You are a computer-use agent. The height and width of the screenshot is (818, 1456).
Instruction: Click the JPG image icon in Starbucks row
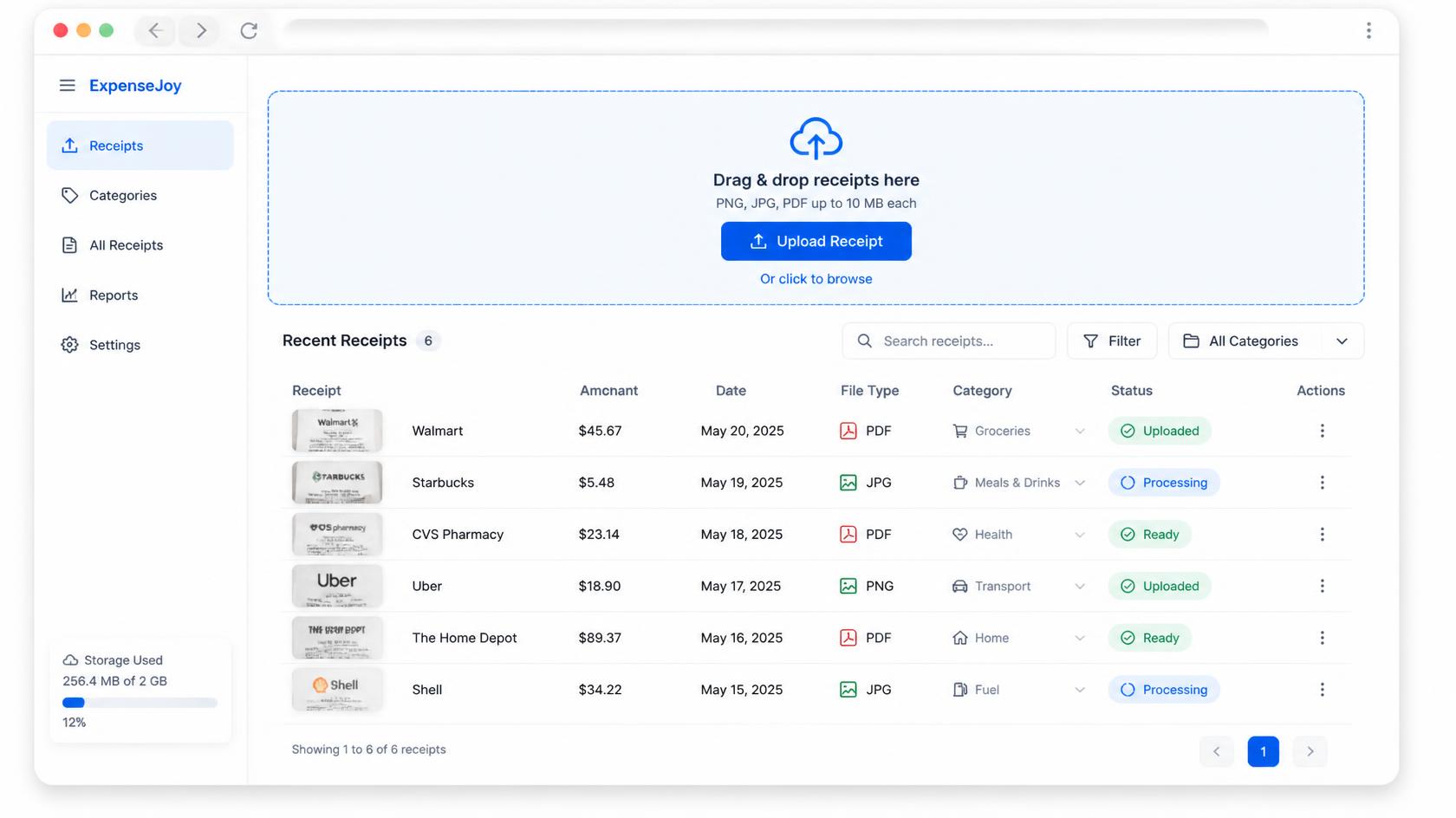tap(848, 483)
